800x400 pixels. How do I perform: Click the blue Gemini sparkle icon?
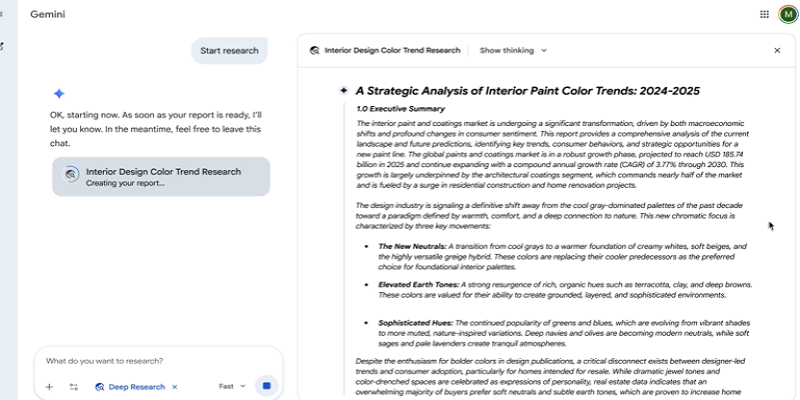(59, 93)
